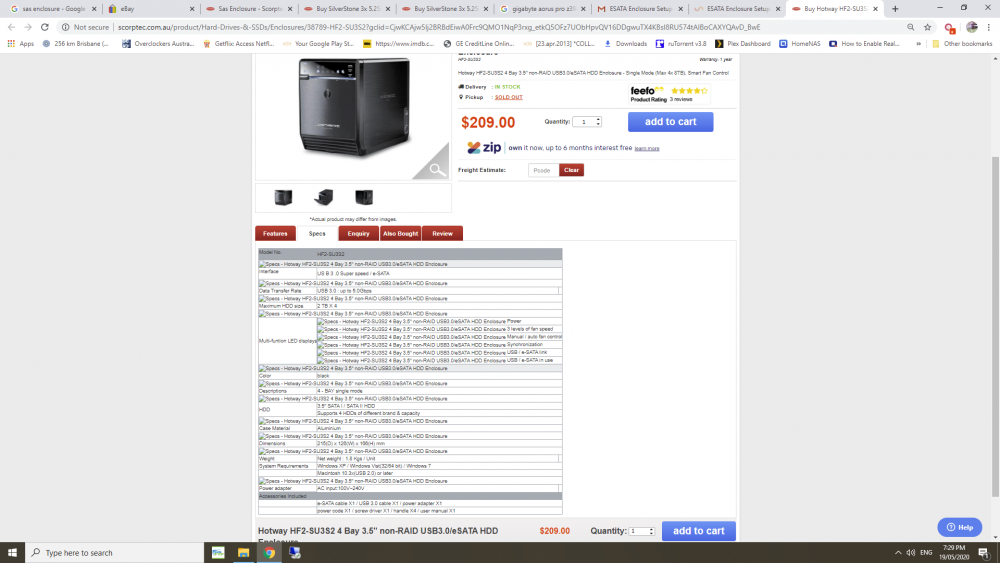Adjust the top quantity stepper
The width and height of the screenshot is (1000, 563).
pyautogui.click(x=598, y=122)
